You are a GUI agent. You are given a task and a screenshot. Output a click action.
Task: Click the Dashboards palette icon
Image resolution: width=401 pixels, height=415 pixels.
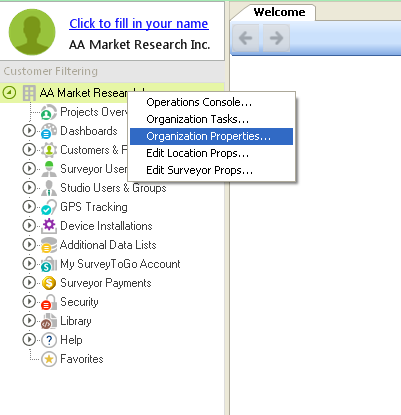click(x=49, y=131)
